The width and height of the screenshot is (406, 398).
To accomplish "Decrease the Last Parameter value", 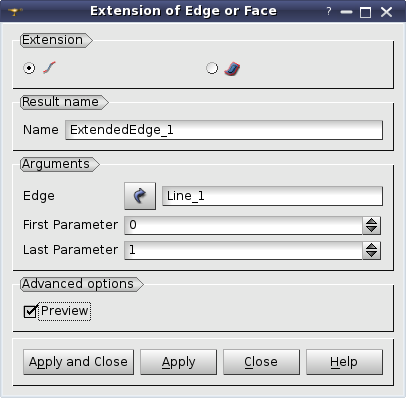I will point(371,255).
